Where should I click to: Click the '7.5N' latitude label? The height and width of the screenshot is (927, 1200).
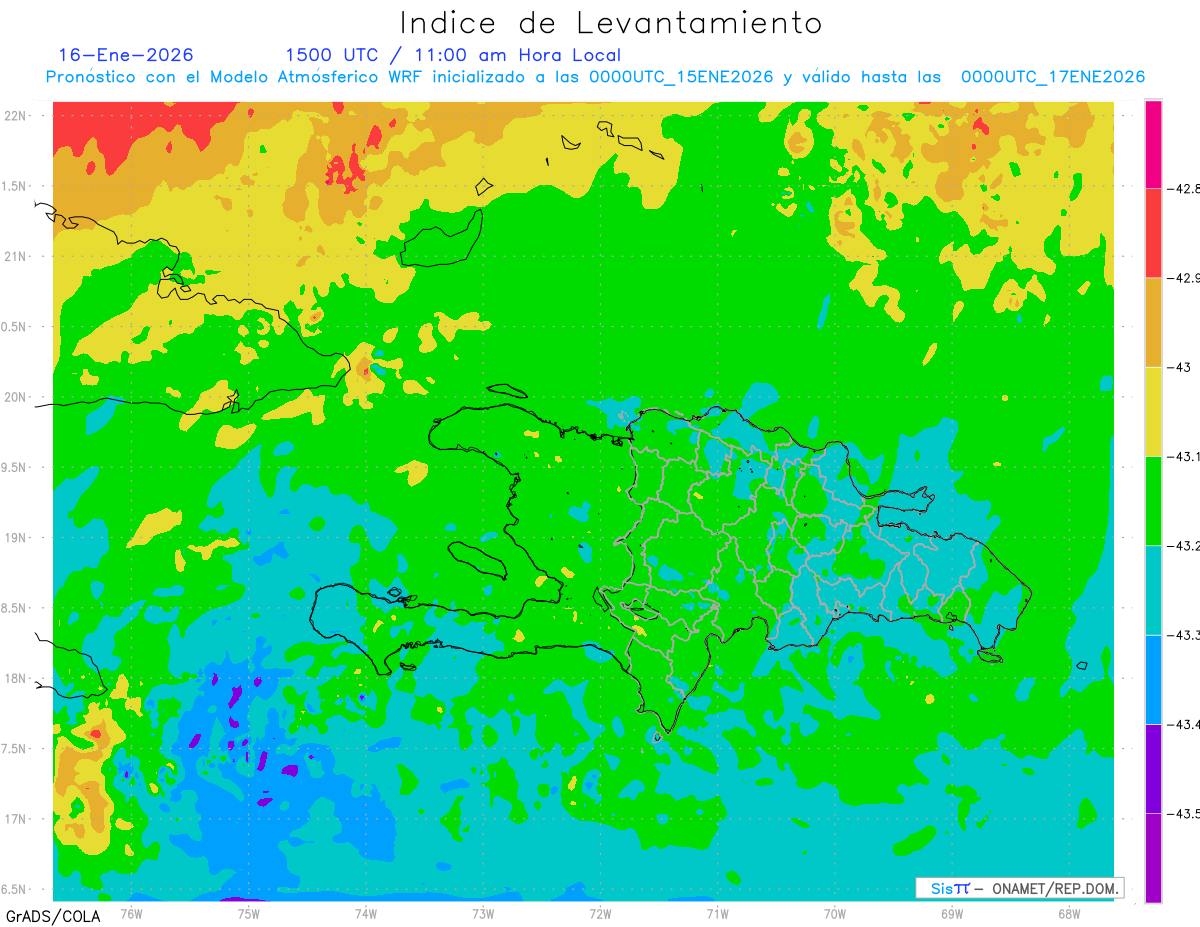point(15,749)
